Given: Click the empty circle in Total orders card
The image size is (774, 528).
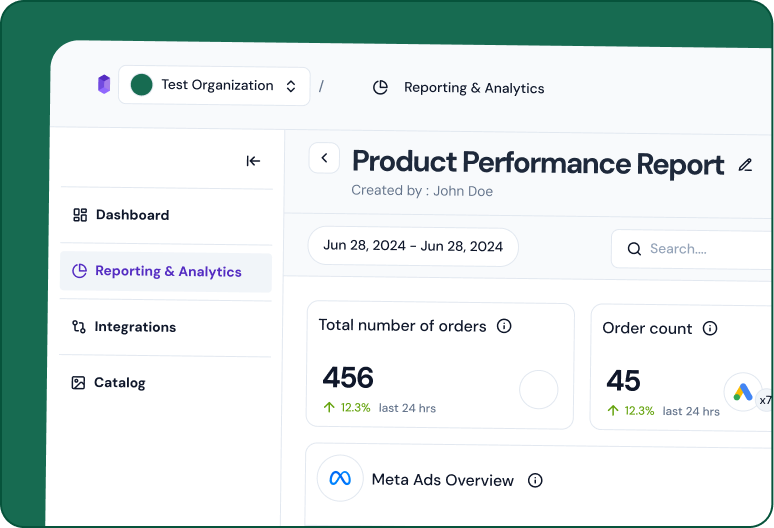Looking at the screenshot, I should (539, 389).
